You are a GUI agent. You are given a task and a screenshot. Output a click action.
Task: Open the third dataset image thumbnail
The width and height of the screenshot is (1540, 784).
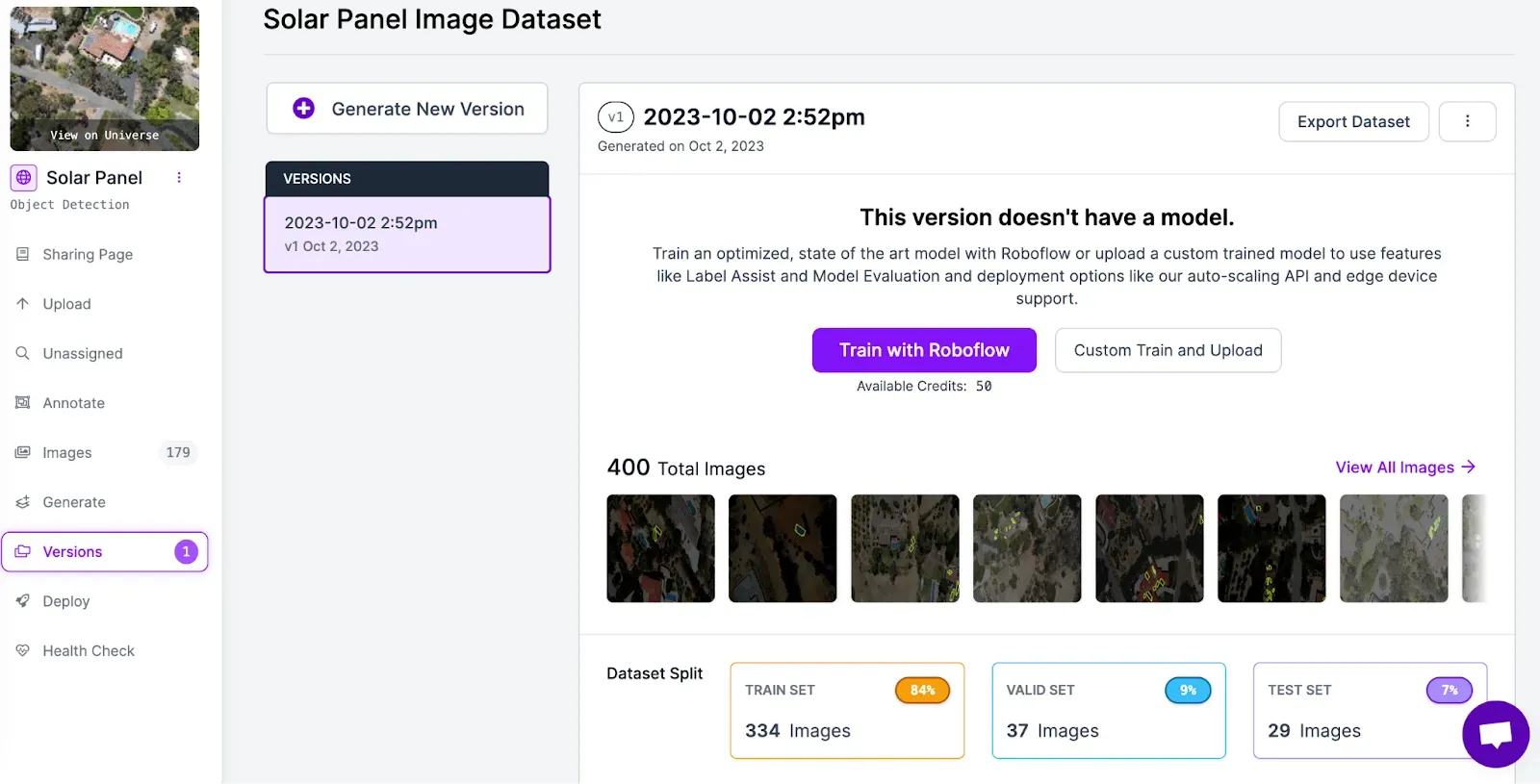[x=905, y=548]
